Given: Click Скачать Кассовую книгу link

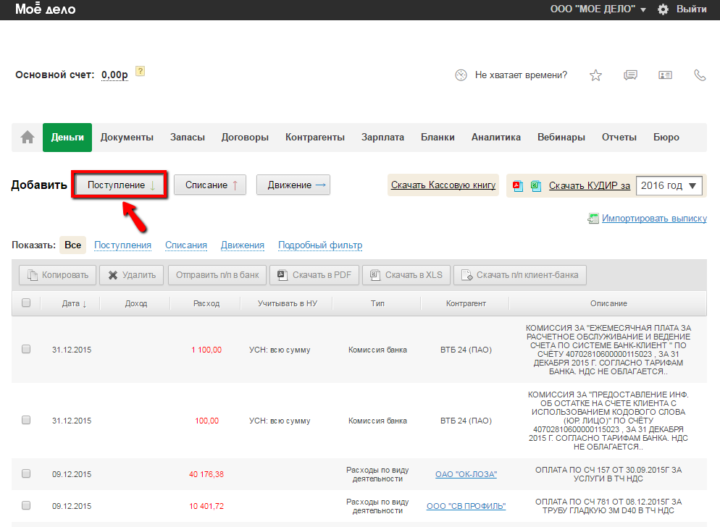Looking at the screenshot, I should pos(443,185).
